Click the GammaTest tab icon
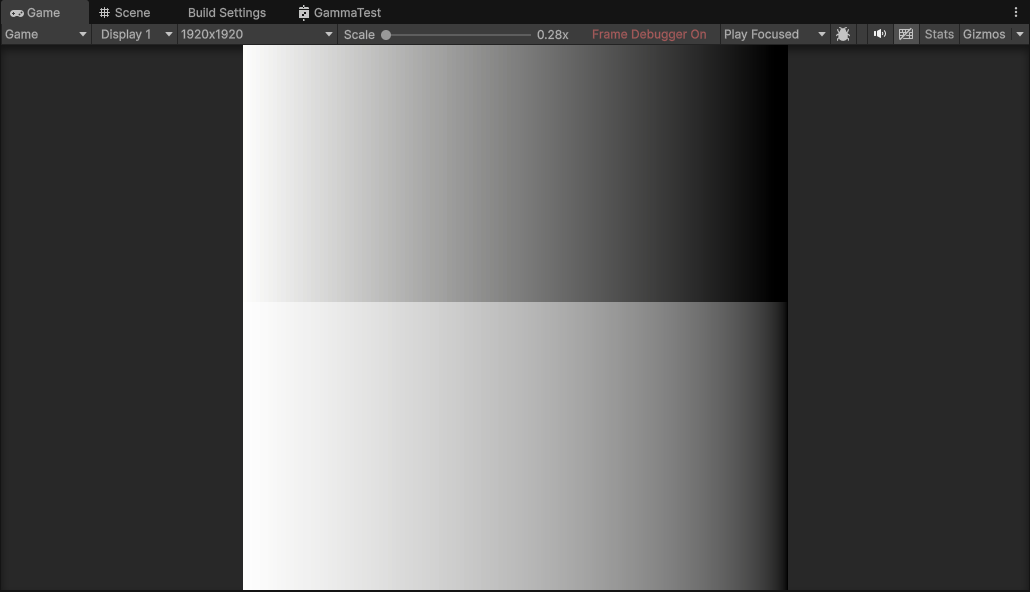 click(x=304, y=13)
